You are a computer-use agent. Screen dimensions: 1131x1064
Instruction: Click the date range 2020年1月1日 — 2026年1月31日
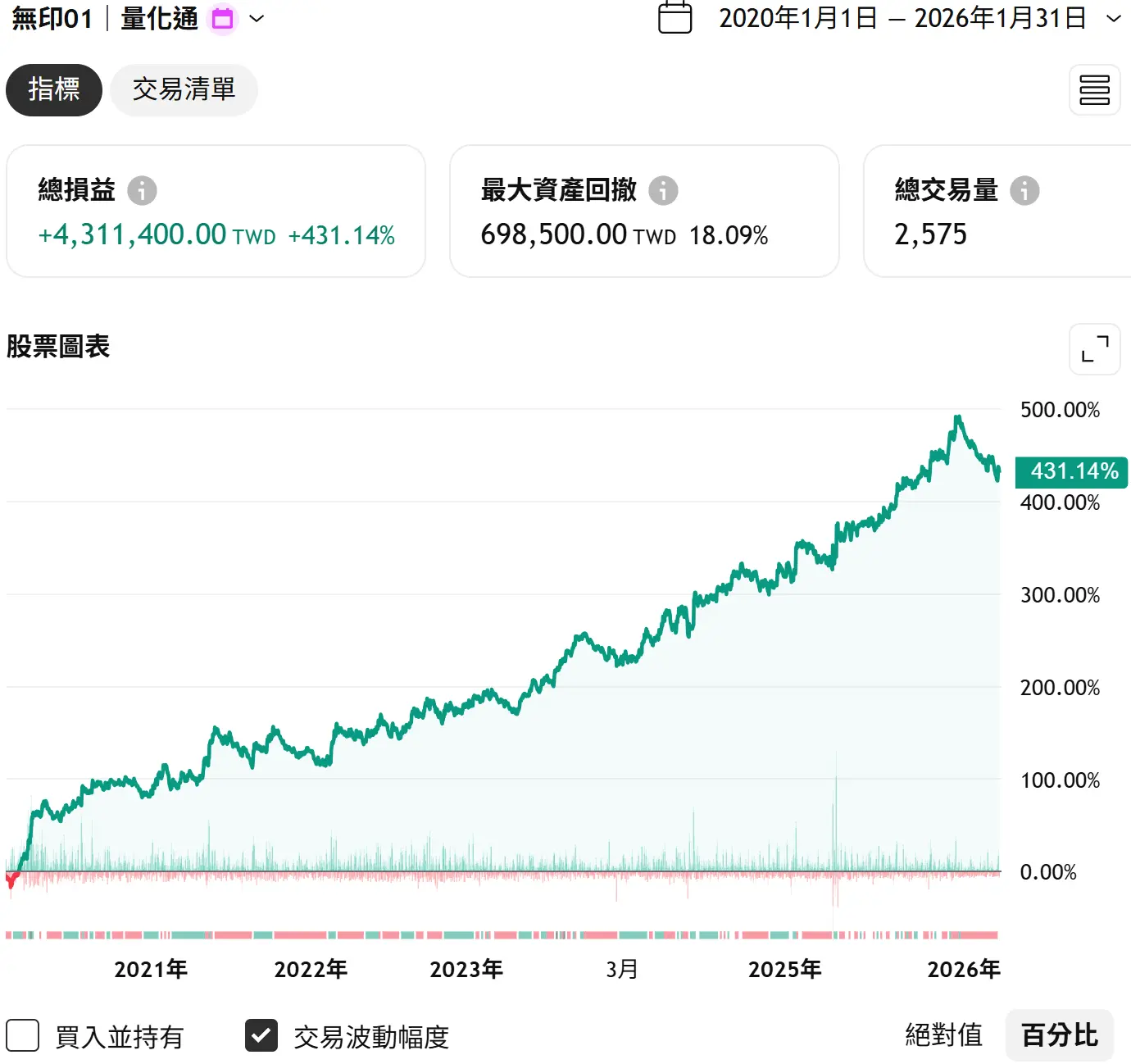click(902, 19)
